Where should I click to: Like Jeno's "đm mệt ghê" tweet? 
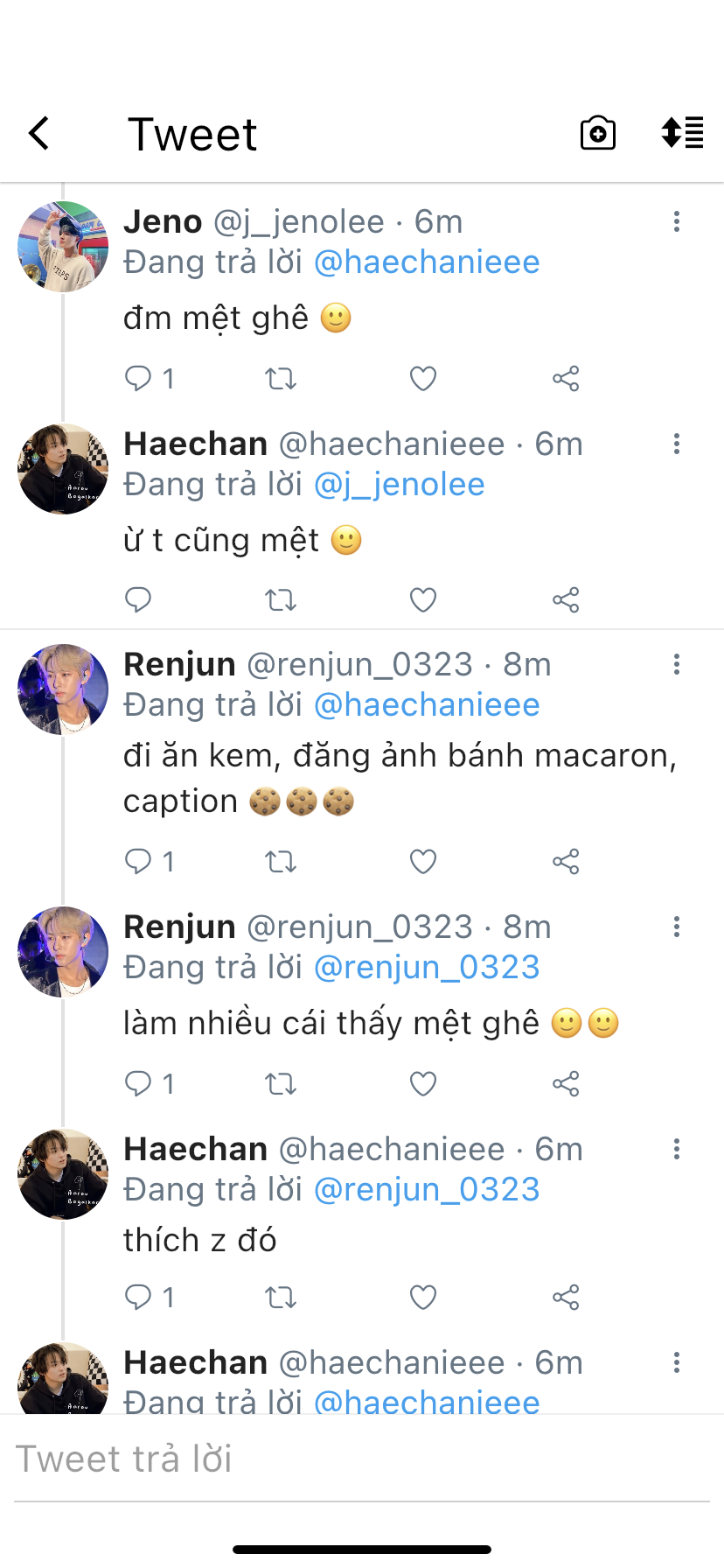(x=423, y=379)
